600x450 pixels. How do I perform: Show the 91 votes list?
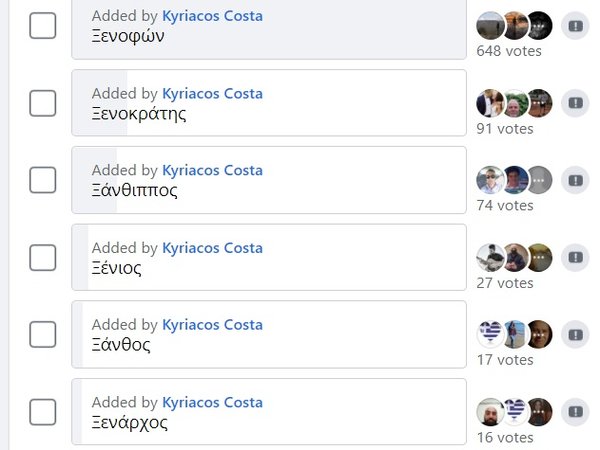[x=505, y=128]
